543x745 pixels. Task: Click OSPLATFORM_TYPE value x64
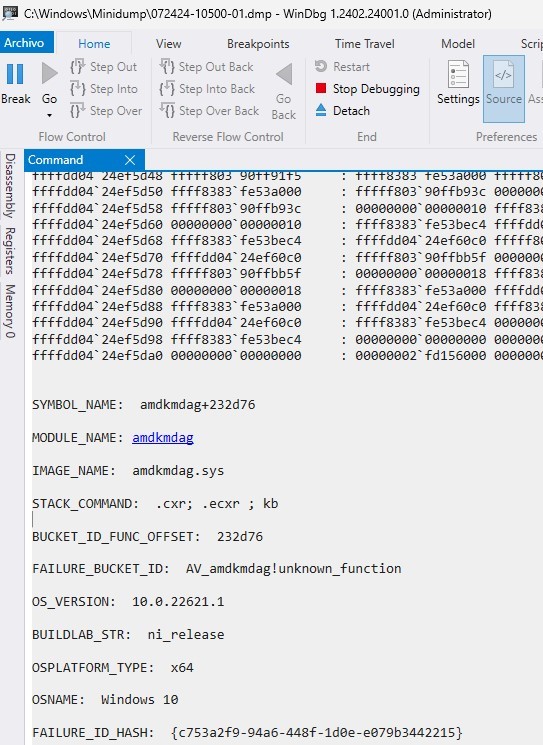click(x=182, y=668)
